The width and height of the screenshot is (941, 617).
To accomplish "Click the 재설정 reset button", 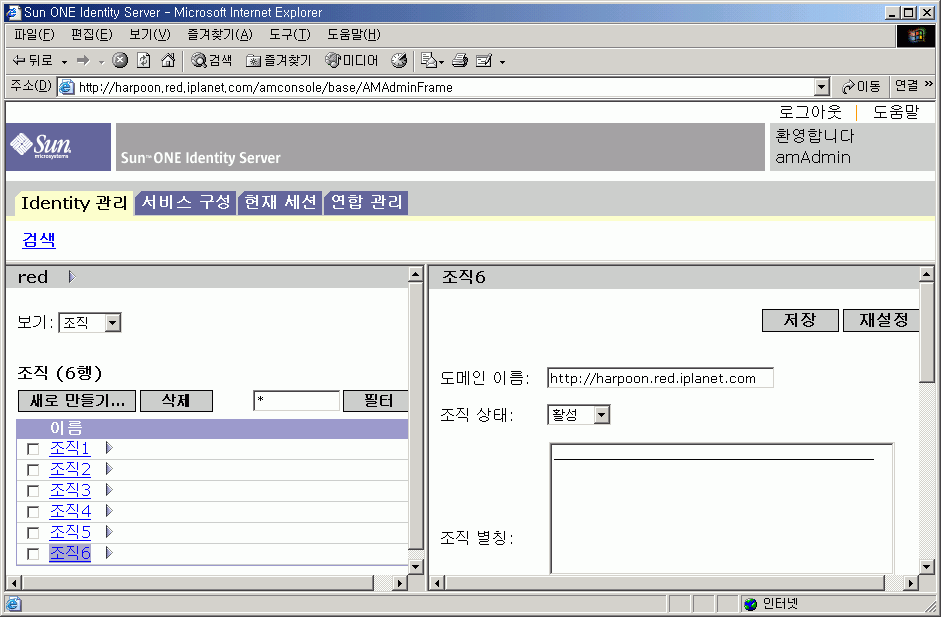I will point(882,320).
